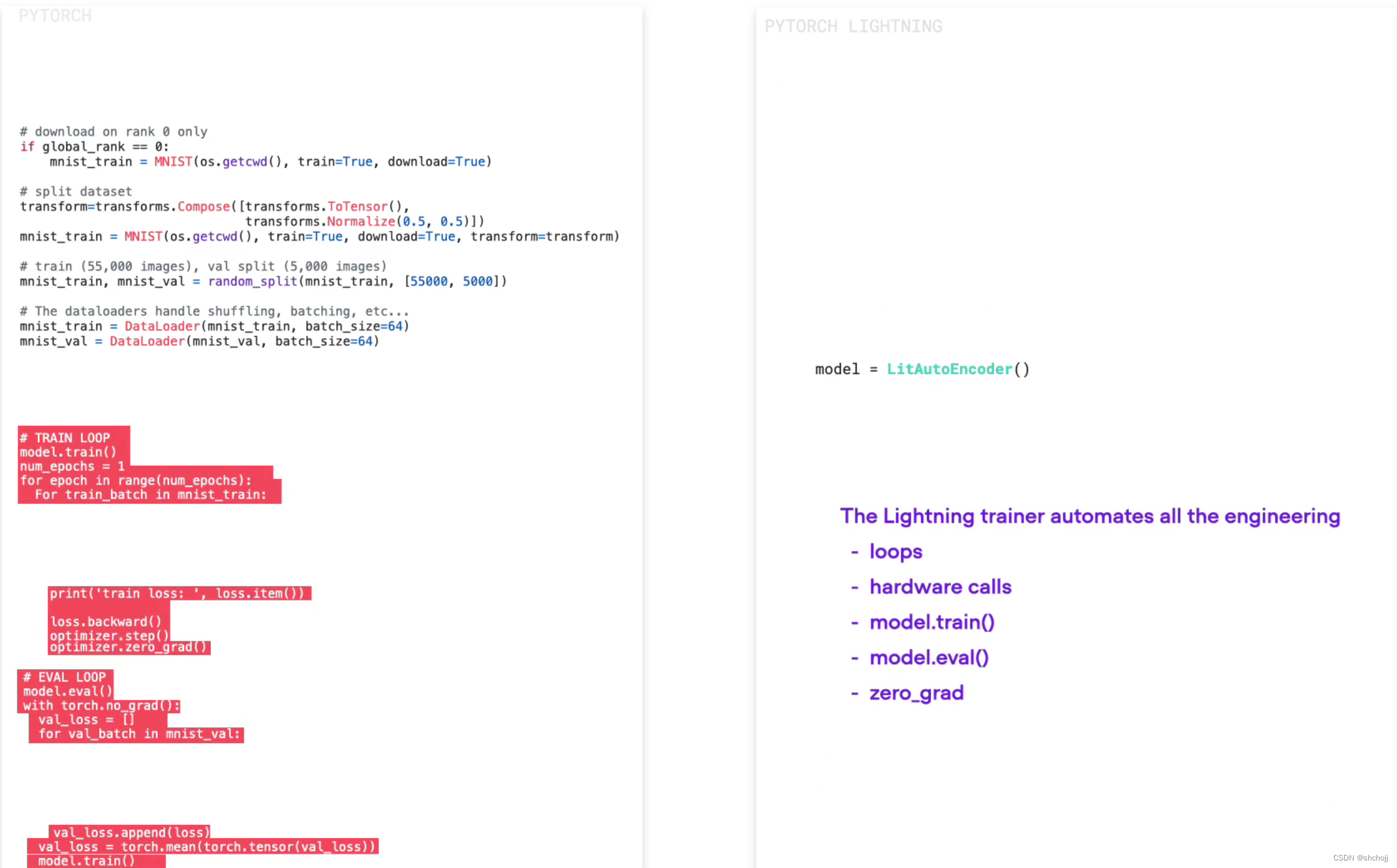Click the 'val_loss.append(loss)' highlighted line

pyautogui.click(x=130, y=832)
